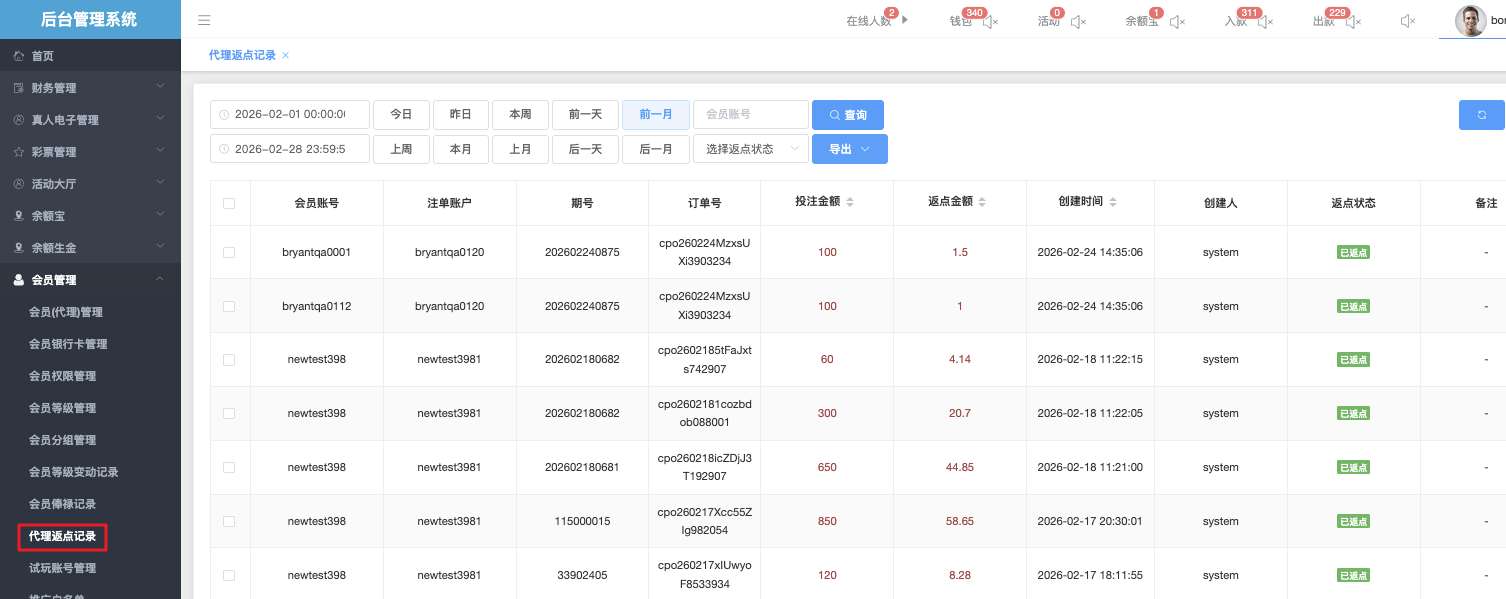
Task: Mute the 钱包 notification sound
Action: click(991, 21)
